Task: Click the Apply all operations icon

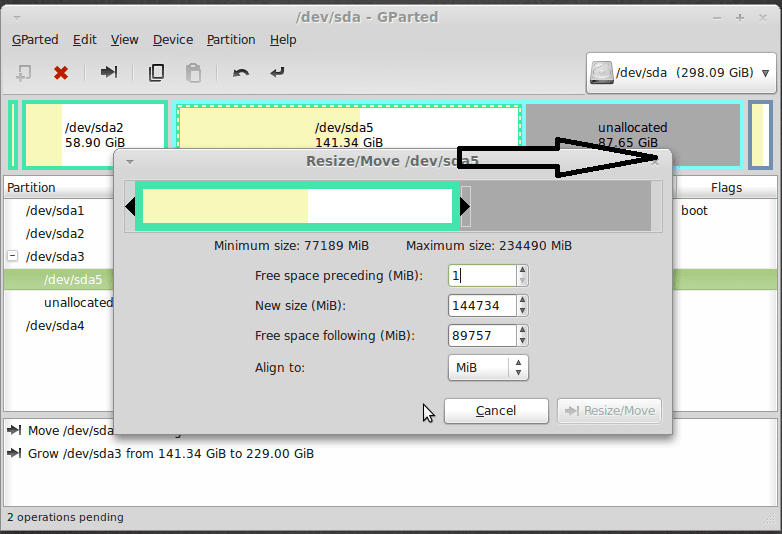Action: click(277, 73)
